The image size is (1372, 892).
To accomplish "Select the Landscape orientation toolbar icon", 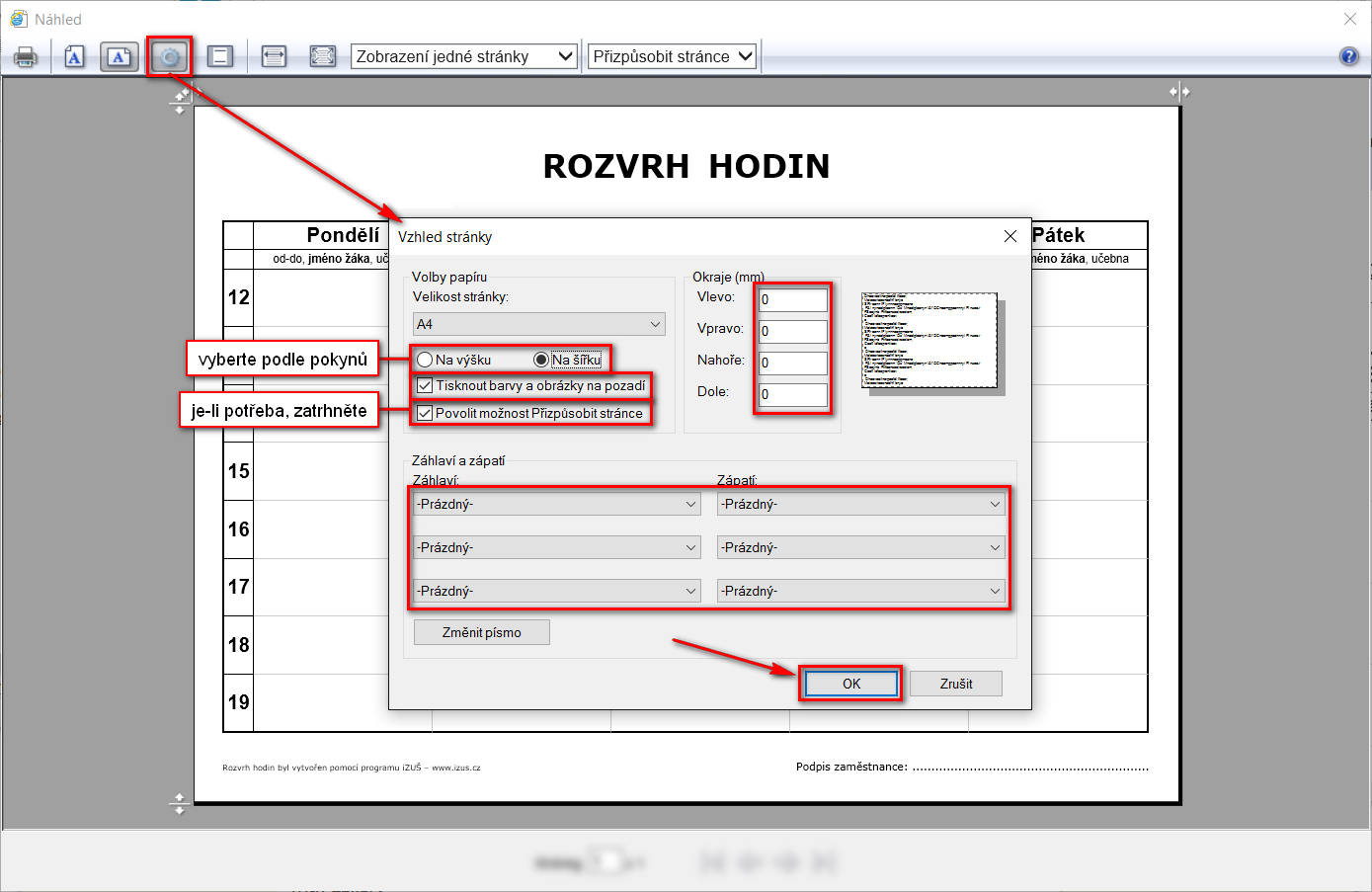I will (x=119, y=57).
